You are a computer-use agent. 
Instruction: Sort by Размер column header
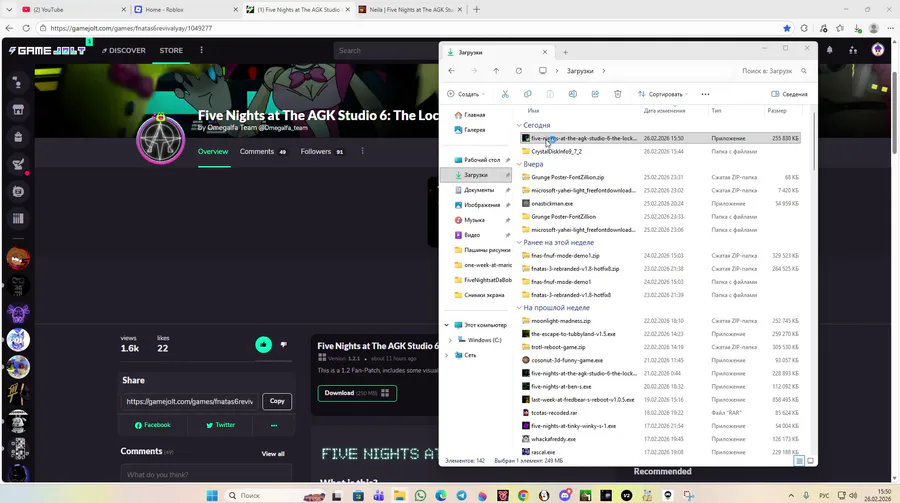point(777,111)
